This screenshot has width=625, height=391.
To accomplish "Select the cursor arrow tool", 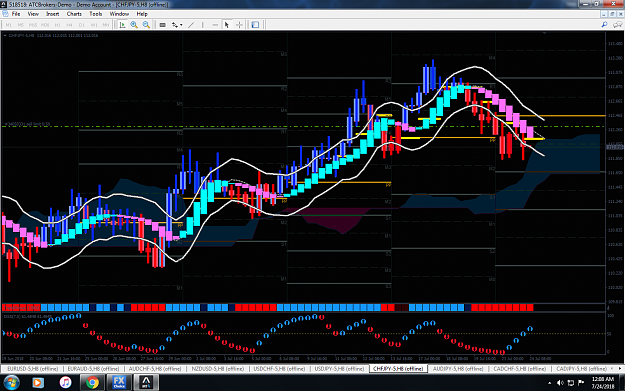I will tap(227, 25).
